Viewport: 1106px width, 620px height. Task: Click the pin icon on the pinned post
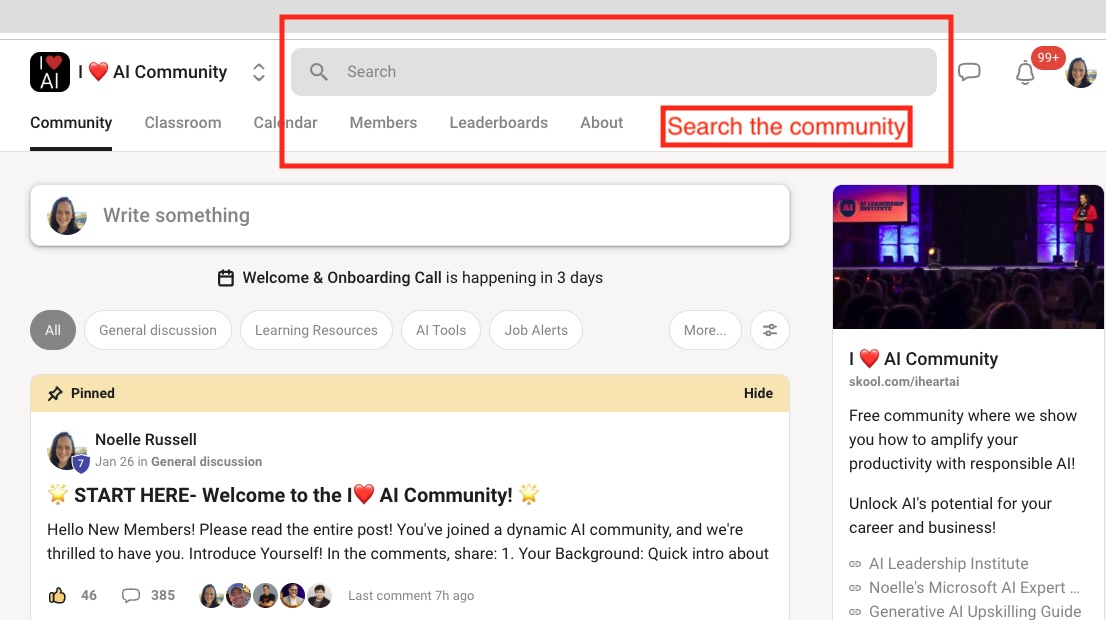[x=56, y=393]
